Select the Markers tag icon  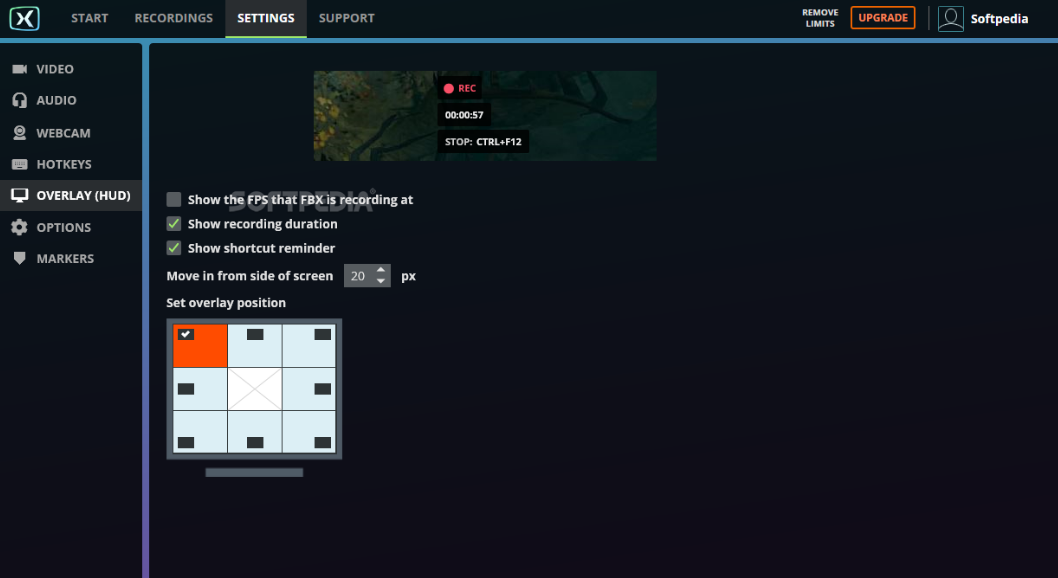[20, 258]
